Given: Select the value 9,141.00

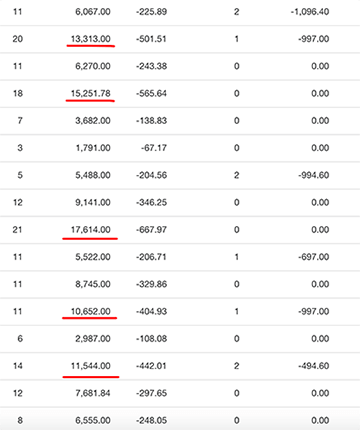Looking at the screenshot, I should [x=93, y=202].
